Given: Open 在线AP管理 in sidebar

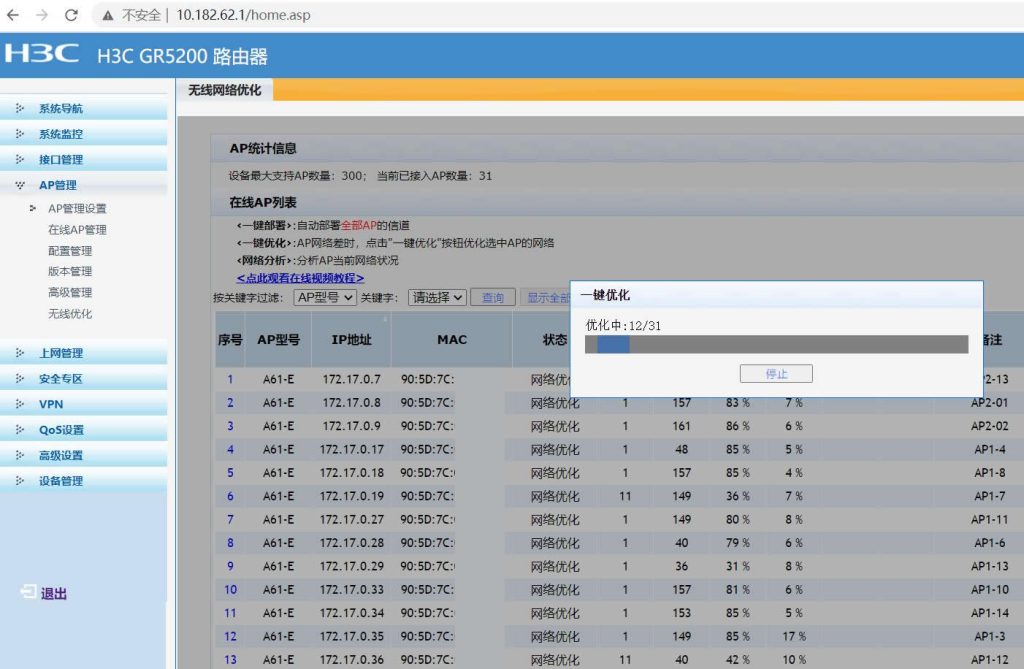Looking at the screenshot, I should click(x=77, y=229).
